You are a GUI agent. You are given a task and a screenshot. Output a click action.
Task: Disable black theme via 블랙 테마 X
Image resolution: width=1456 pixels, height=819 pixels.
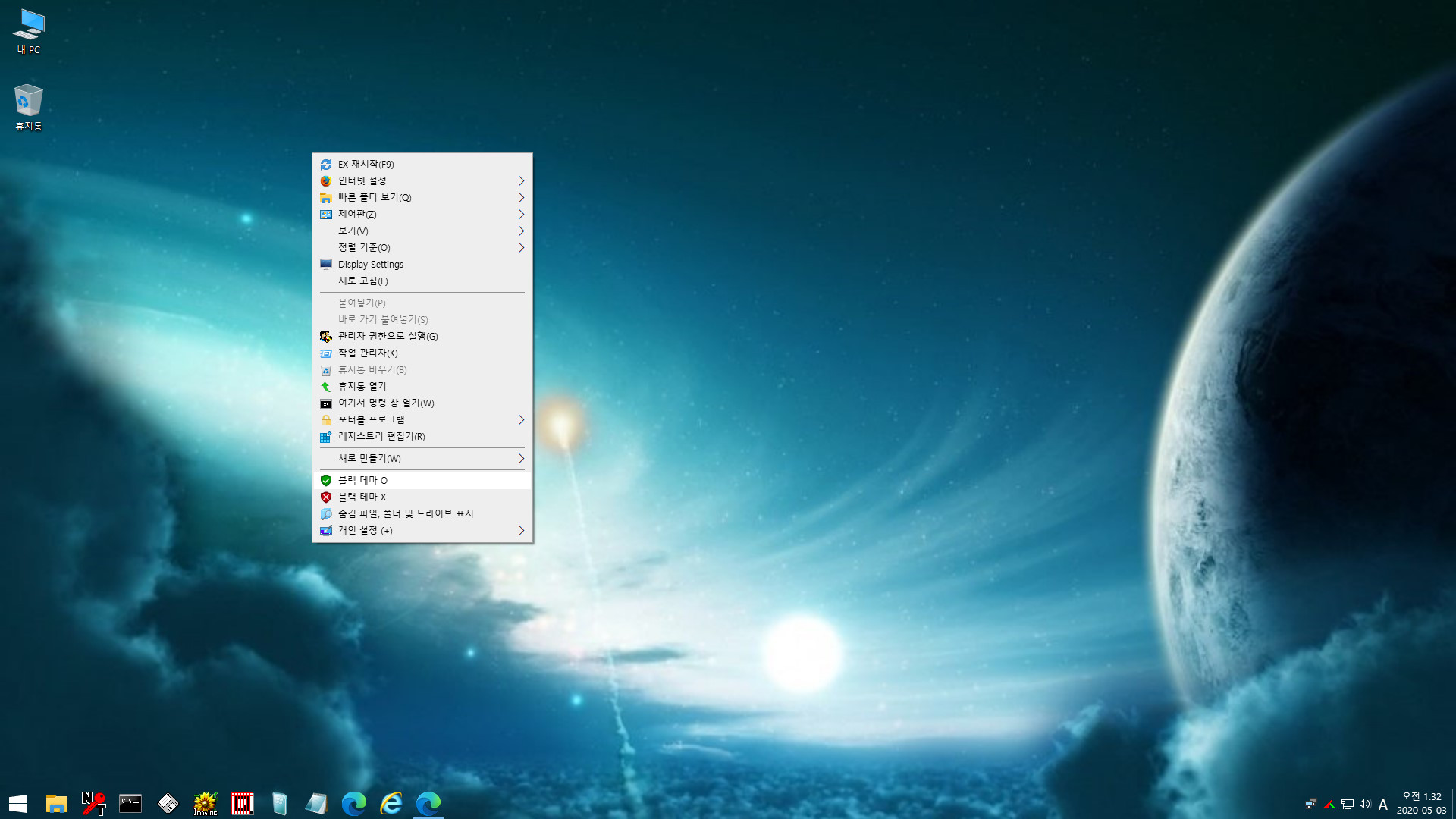[422, 497]
